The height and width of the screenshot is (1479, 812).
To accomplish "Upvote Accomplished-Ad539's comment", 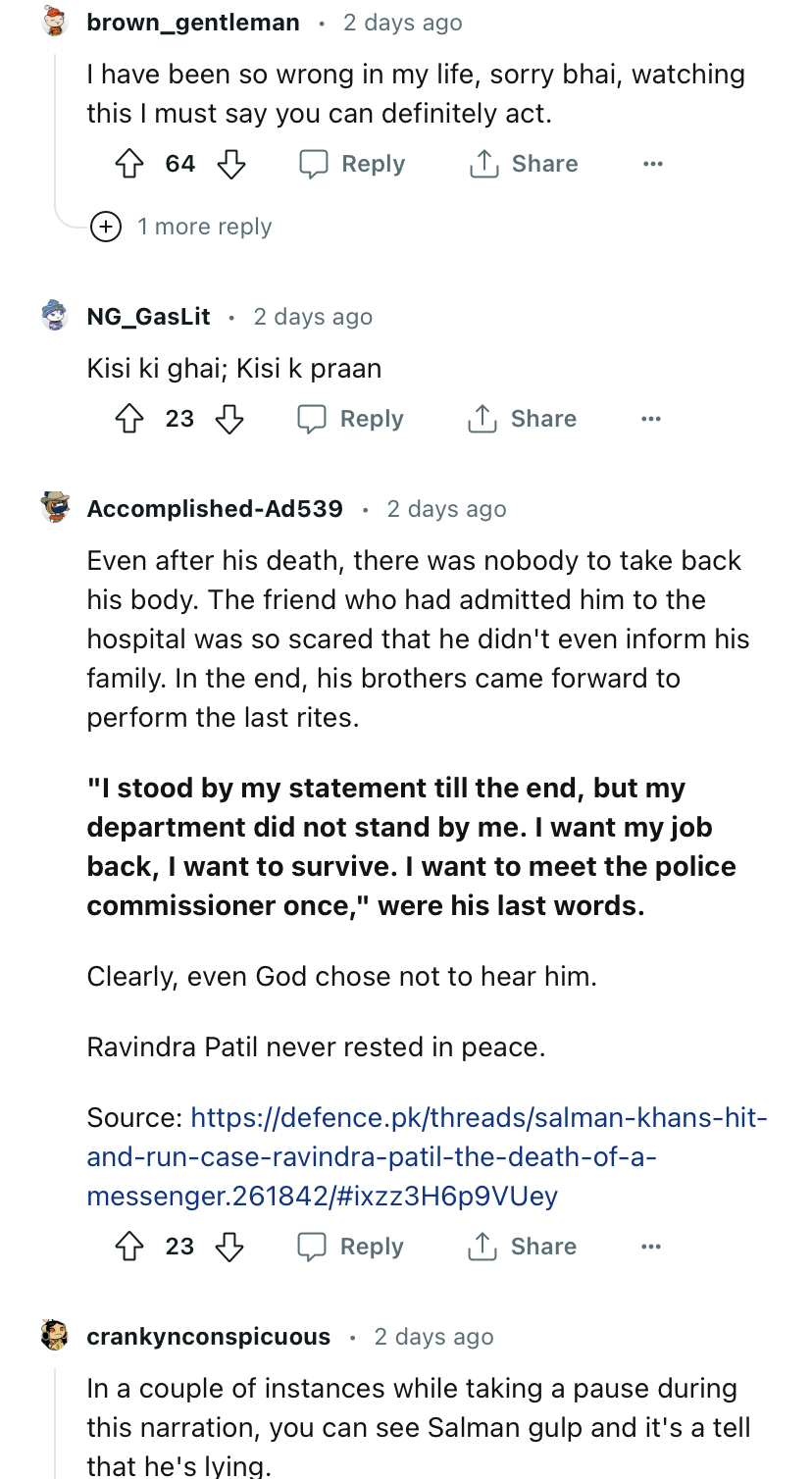I will pyautogui.click(x=129, y=1247).
